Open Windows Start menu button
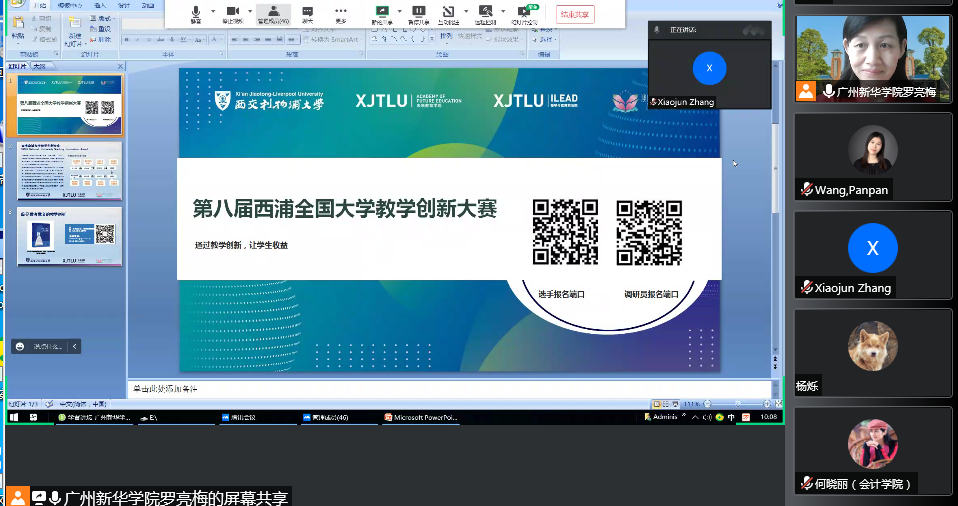Screen dimensions: 958x506 14,417
